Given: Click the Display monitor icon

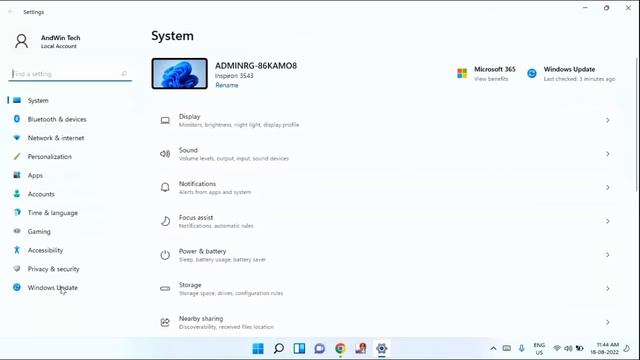Looking at the screenshot, I should pos(165,120).
